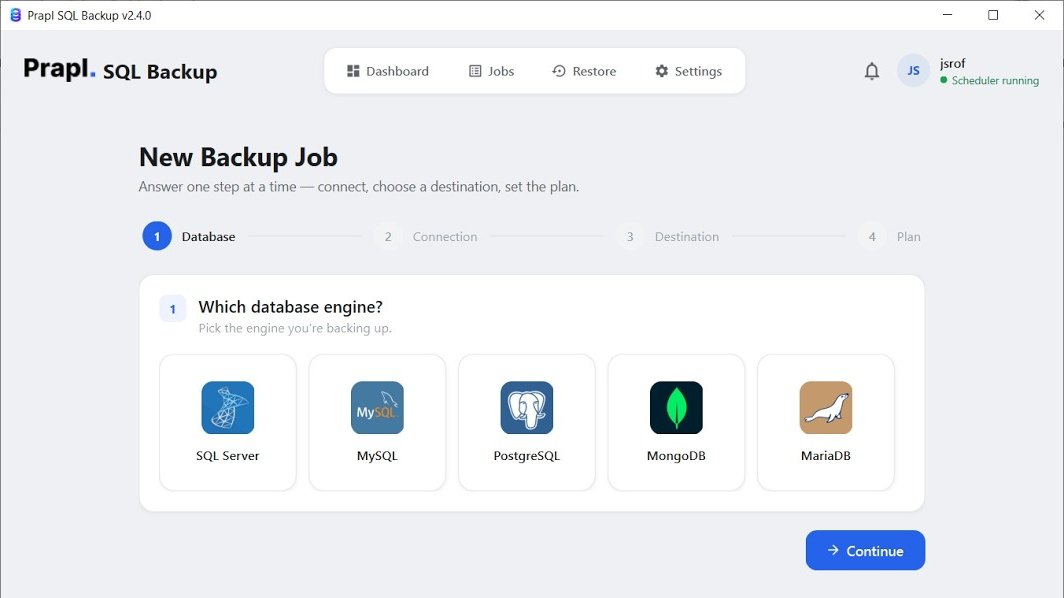Open the notifications bell

(x=872, y=71)
